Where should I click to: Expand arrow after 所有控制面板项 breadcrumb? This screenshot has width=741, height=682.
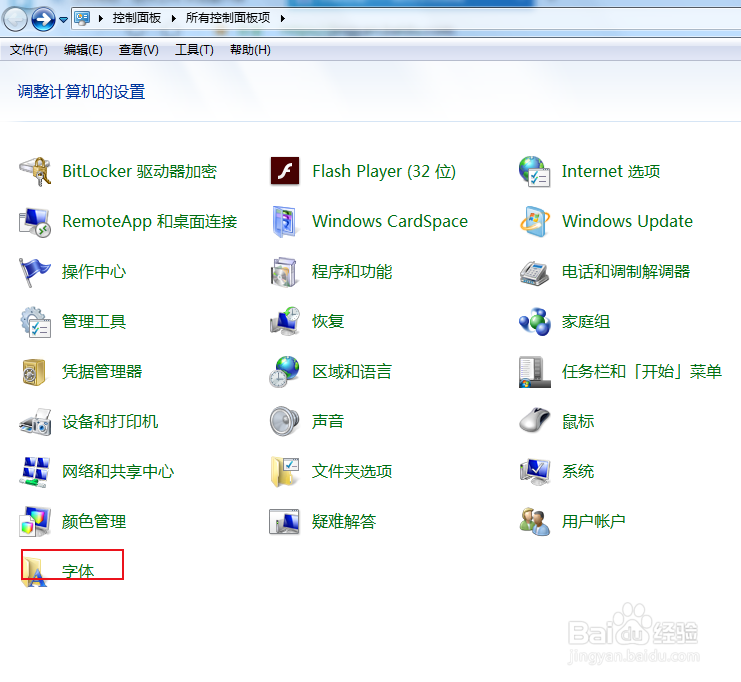point(283,18)
